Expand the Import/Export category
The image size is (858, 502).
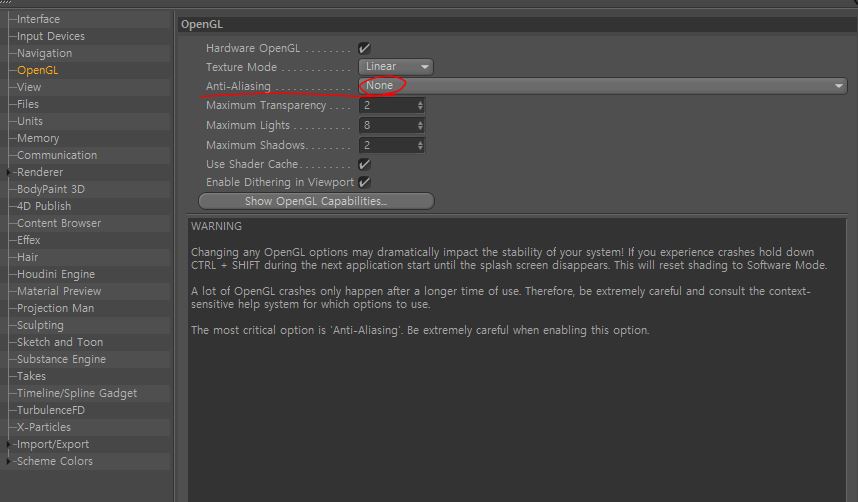coord(10,444)
